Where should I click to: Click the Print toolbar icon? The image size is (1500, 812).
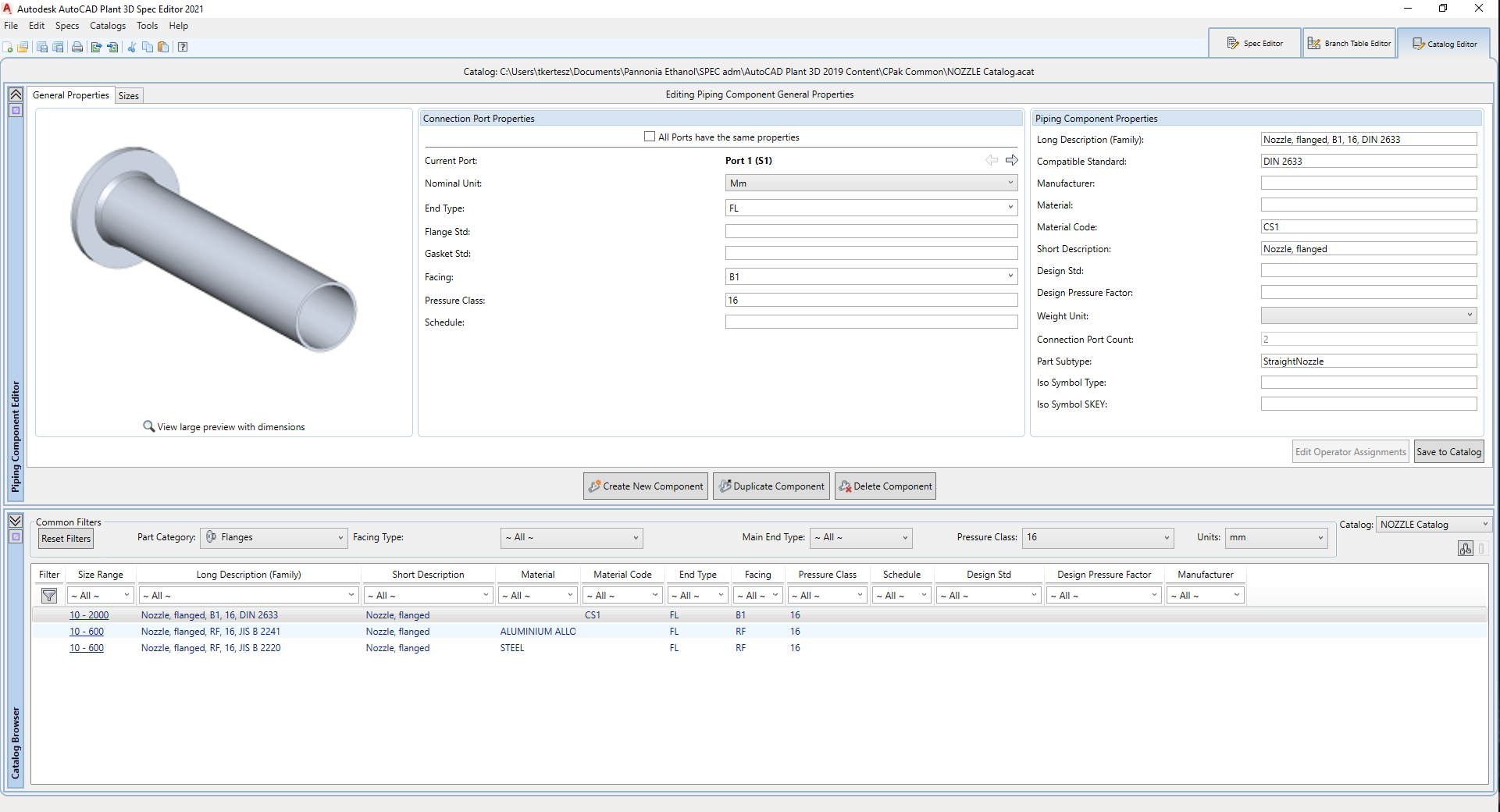[x=77, y=48]
